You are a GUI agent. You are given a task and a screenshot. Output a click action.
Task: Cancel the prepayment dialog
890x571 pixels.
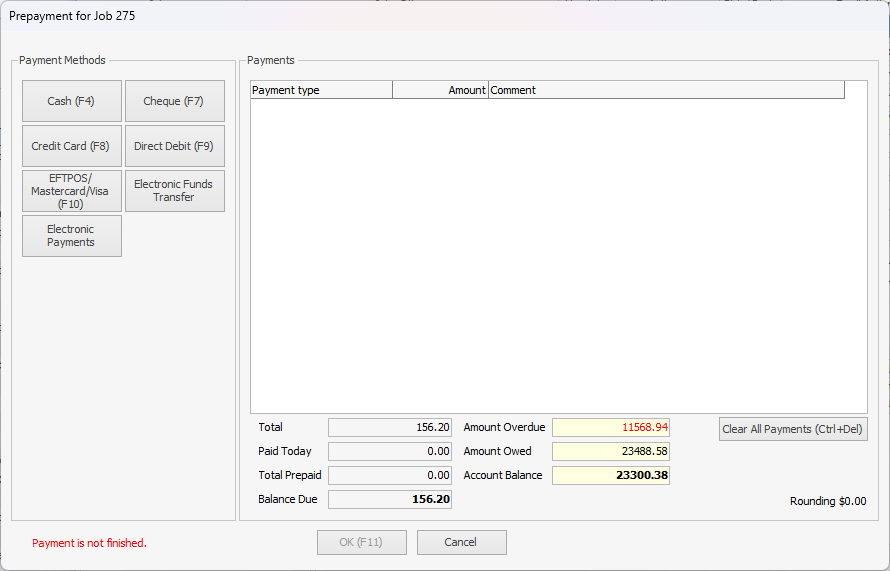(461, 542)
